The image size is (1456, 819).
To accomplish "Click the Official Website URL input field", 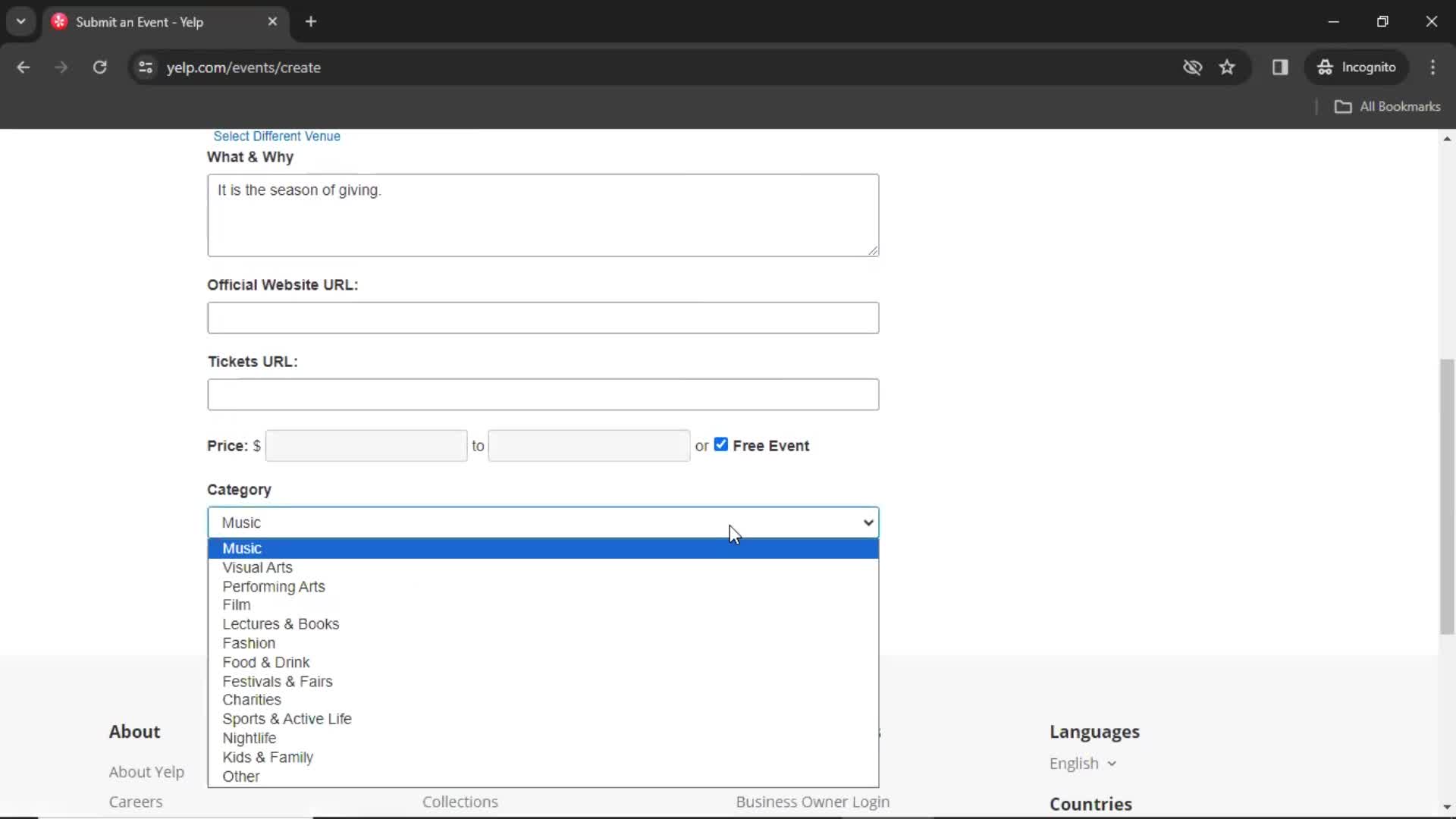I will click(543, 317).
